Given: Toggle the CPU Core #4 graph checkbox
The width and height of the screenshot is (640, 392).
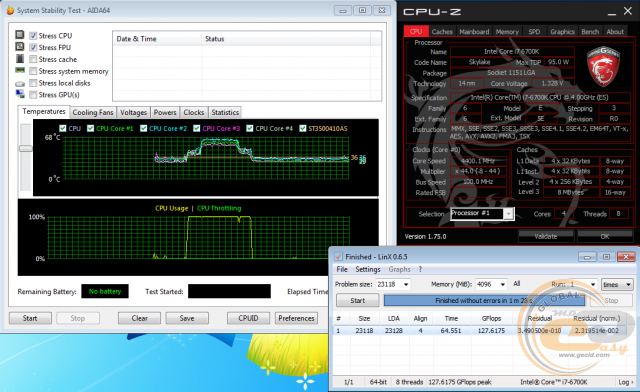Looking at the screenshot, I should pos(250,128).
